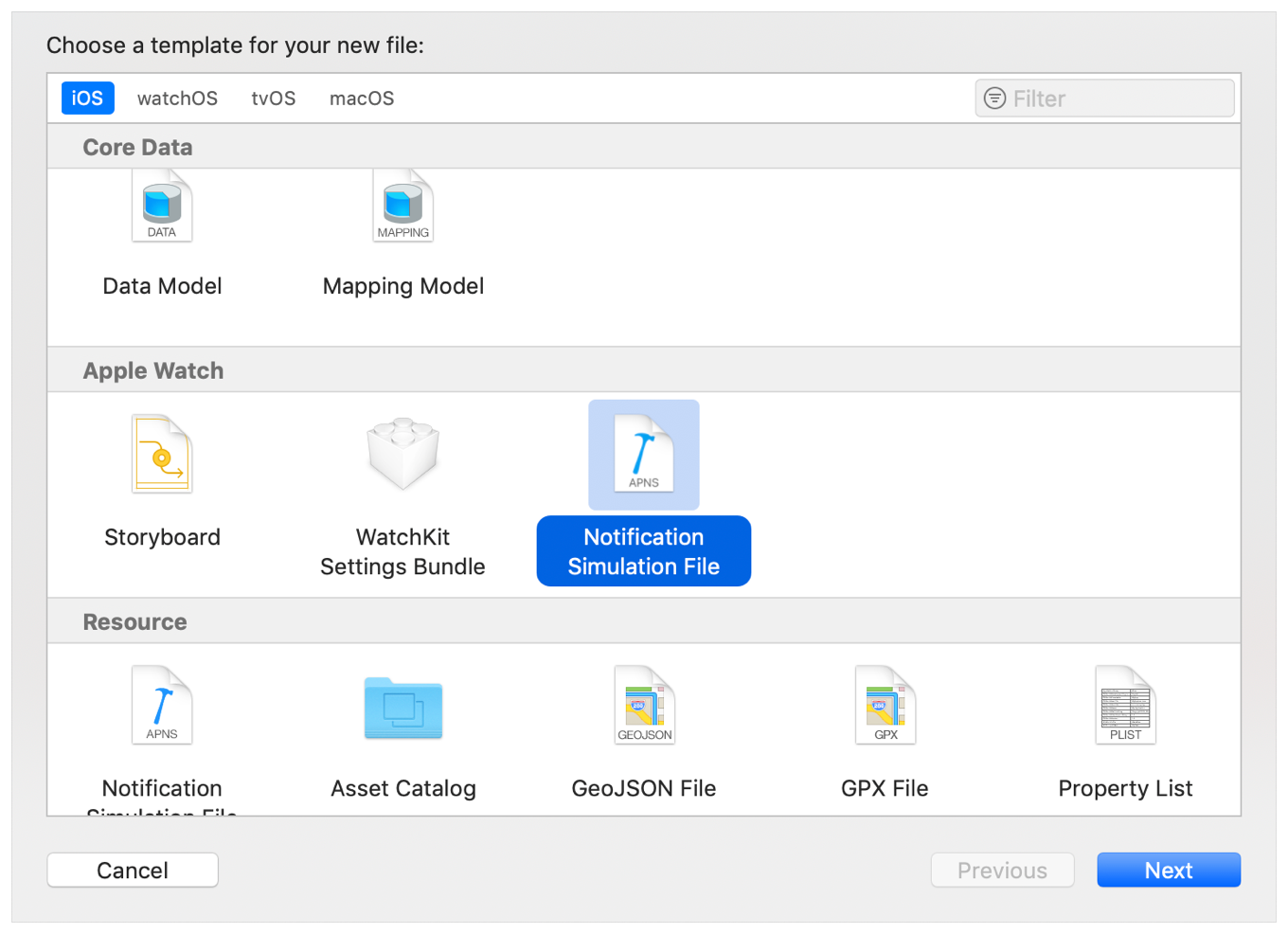The height and width of the screenshot is (934, 1288).
Task: Click the GeoJSON File label
Action: tap(644, 788)
